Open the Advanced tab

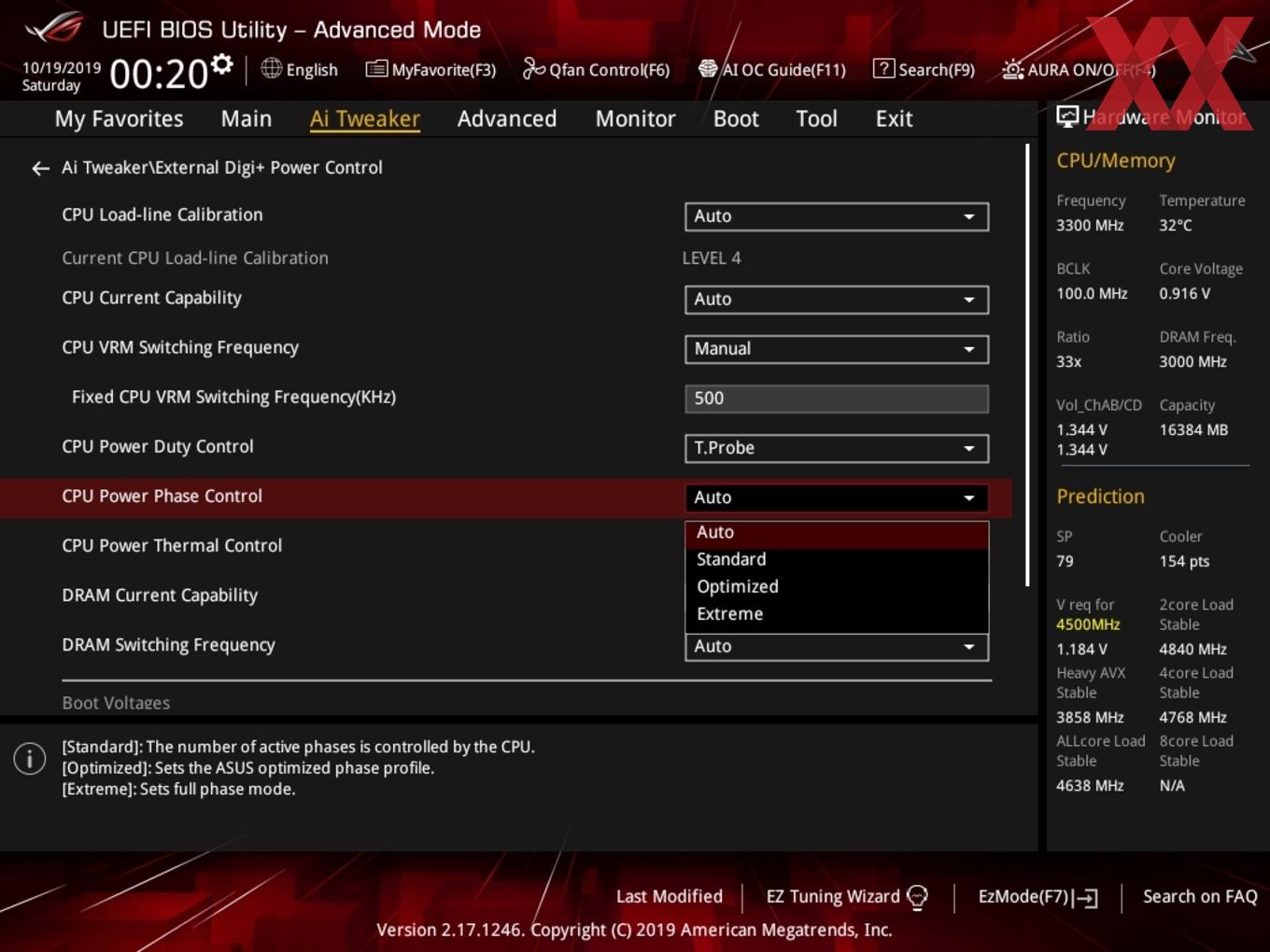(507, 119)
